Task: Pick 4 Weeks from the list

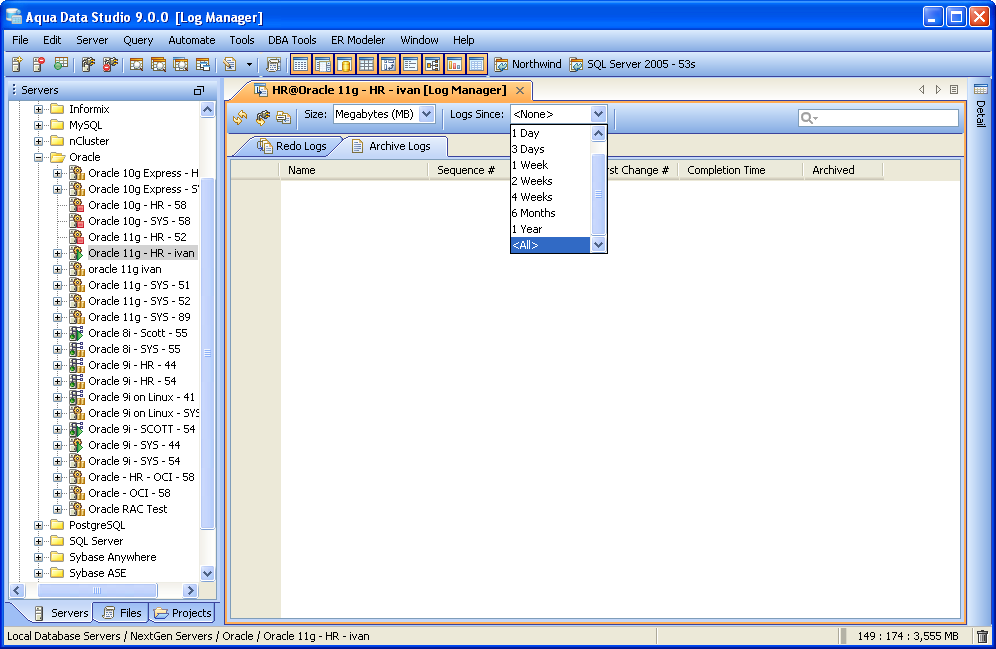Action: [551, 197]
